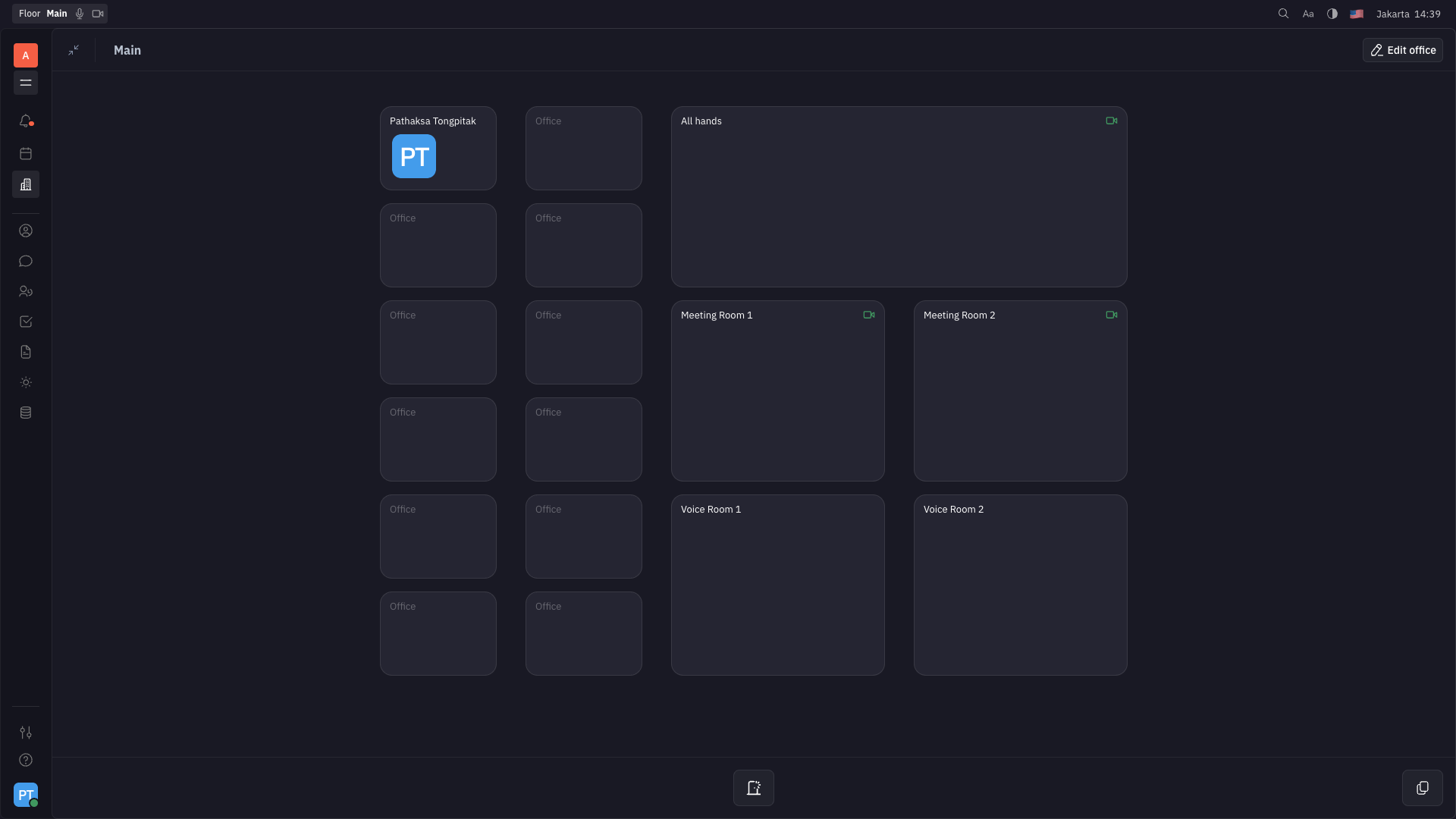Screen dimensions: 1456x819
Task: Open the documents file icon
Action: [x=26, y=352]
